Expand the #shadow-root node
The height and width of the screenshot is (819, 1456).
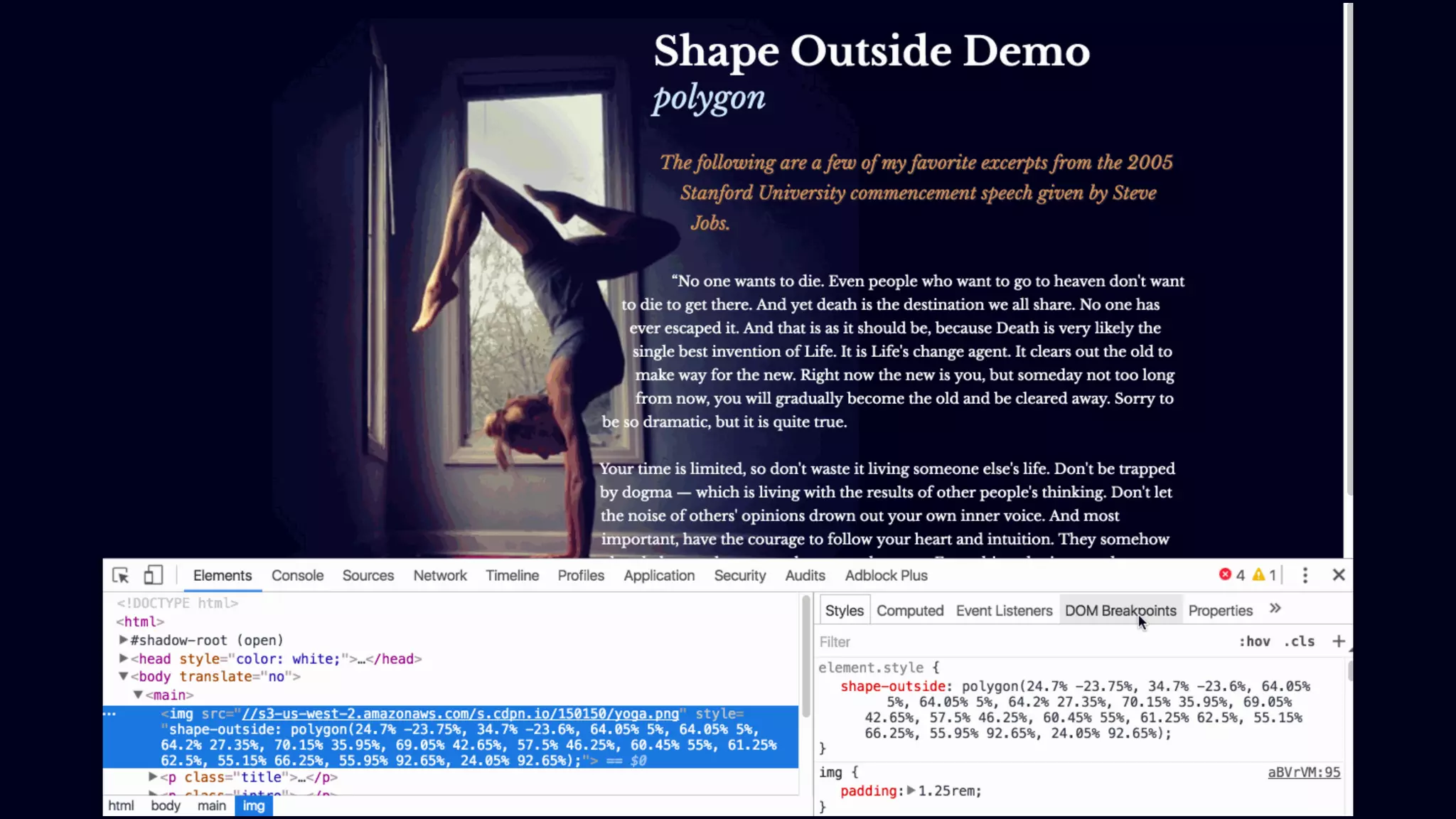pyautogui.click(x=123, y=640)
